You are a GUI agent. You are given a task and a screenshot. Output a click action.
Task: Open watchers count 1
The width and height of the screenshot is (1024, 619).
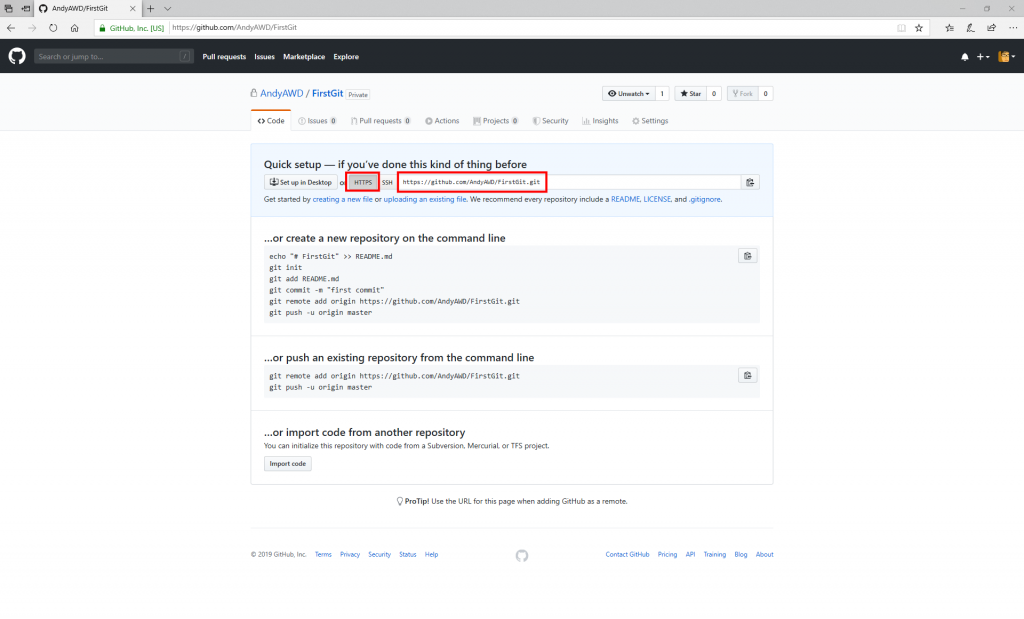tap(662, 93)
